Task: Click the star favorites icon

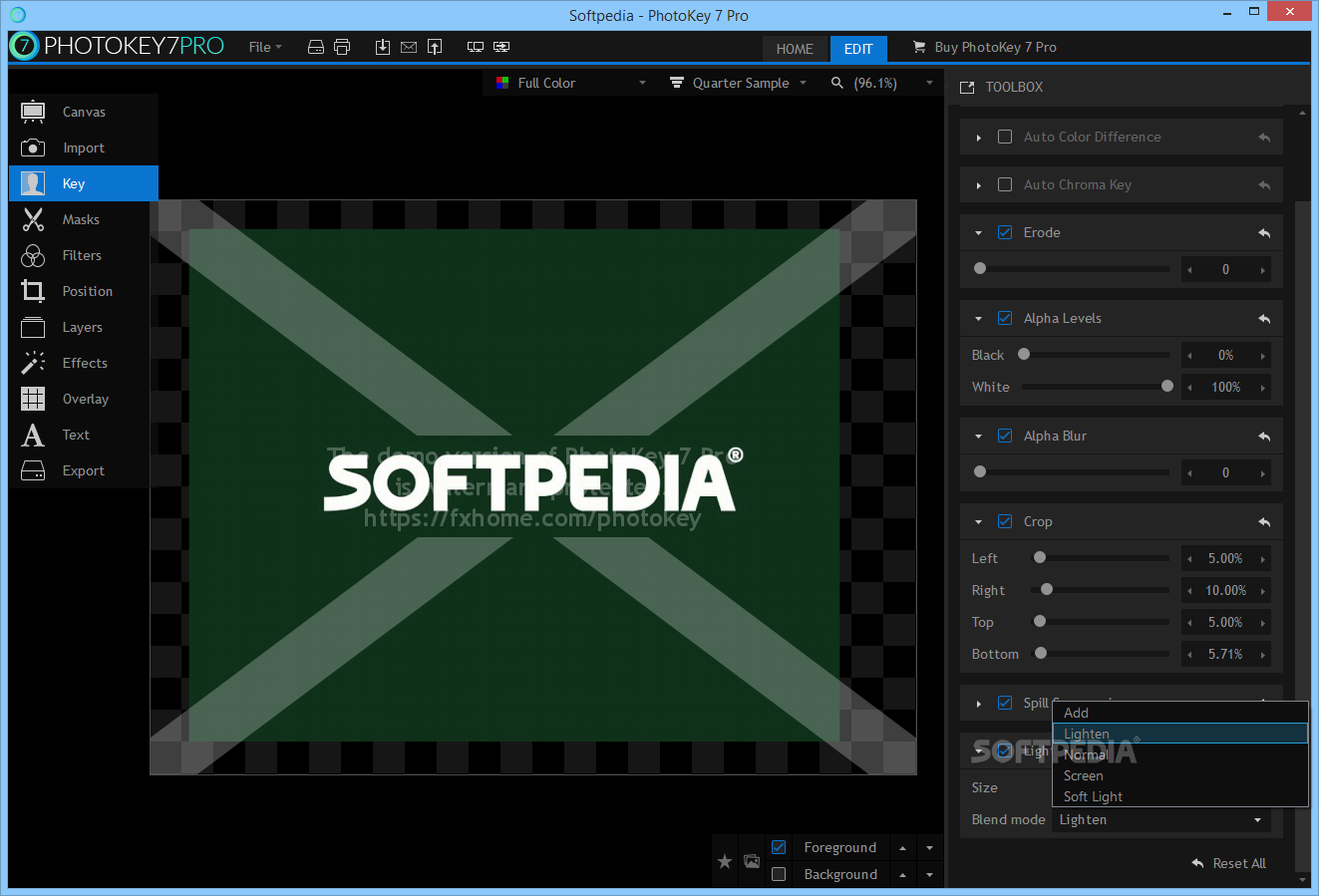Action: click(725, 861)
